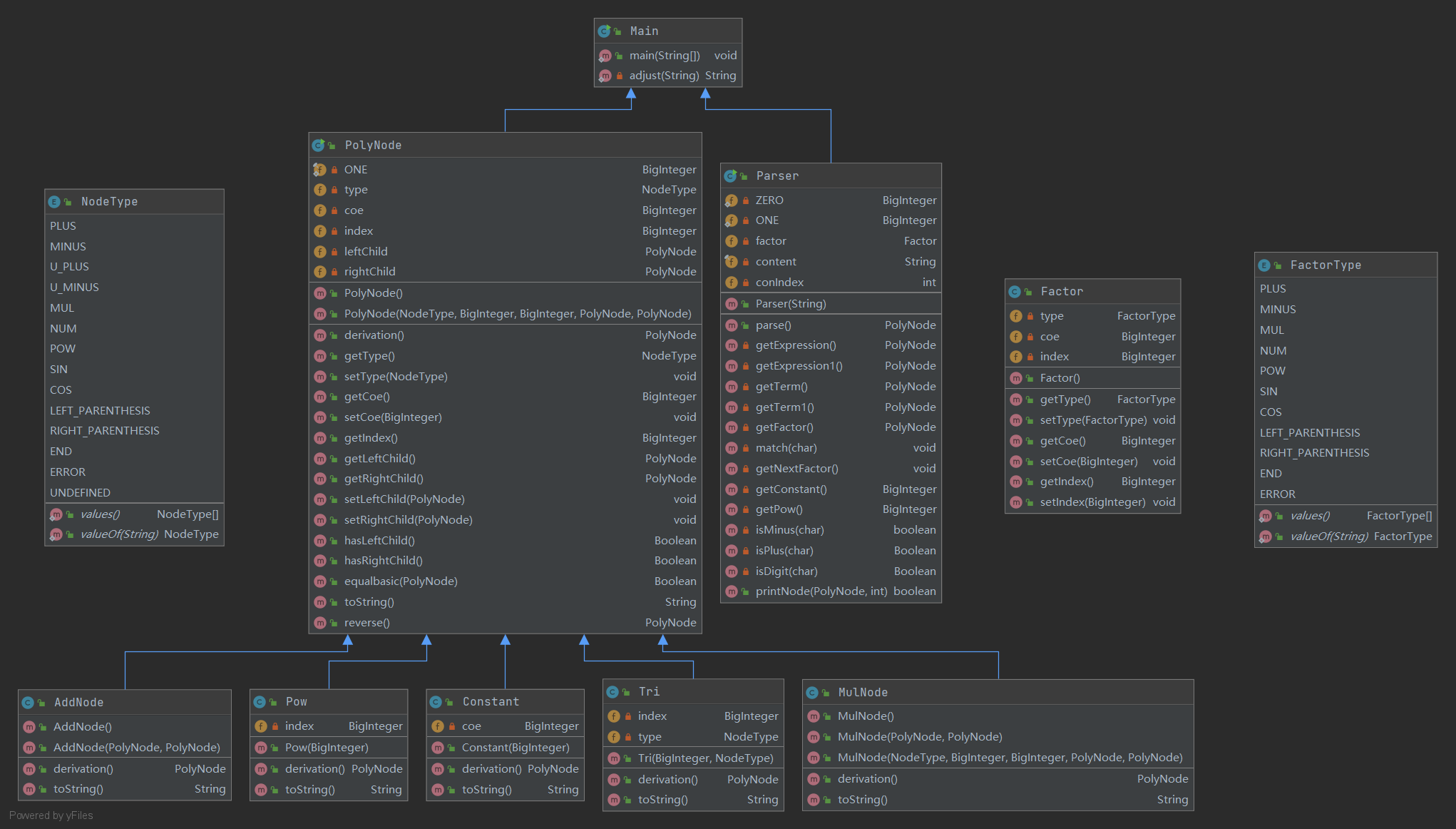This screenshot has width=1456, height=829.
Task: Click the AddNode class header
Action: pyautogui.click(x=78, y=703)
